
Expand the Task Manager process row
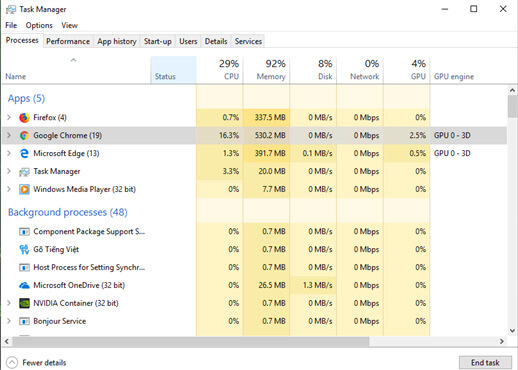click(9, 171)
